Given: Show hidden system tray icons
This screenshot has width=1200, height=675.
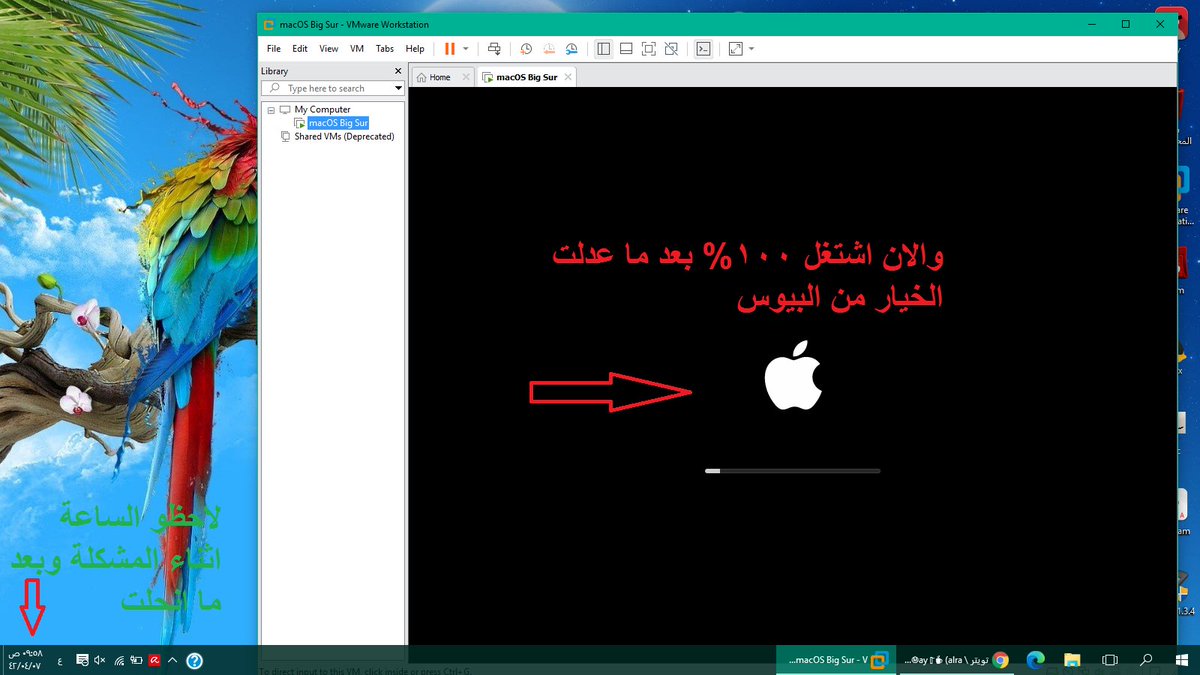Looking at the screenshot, I should tap(173, 660).
